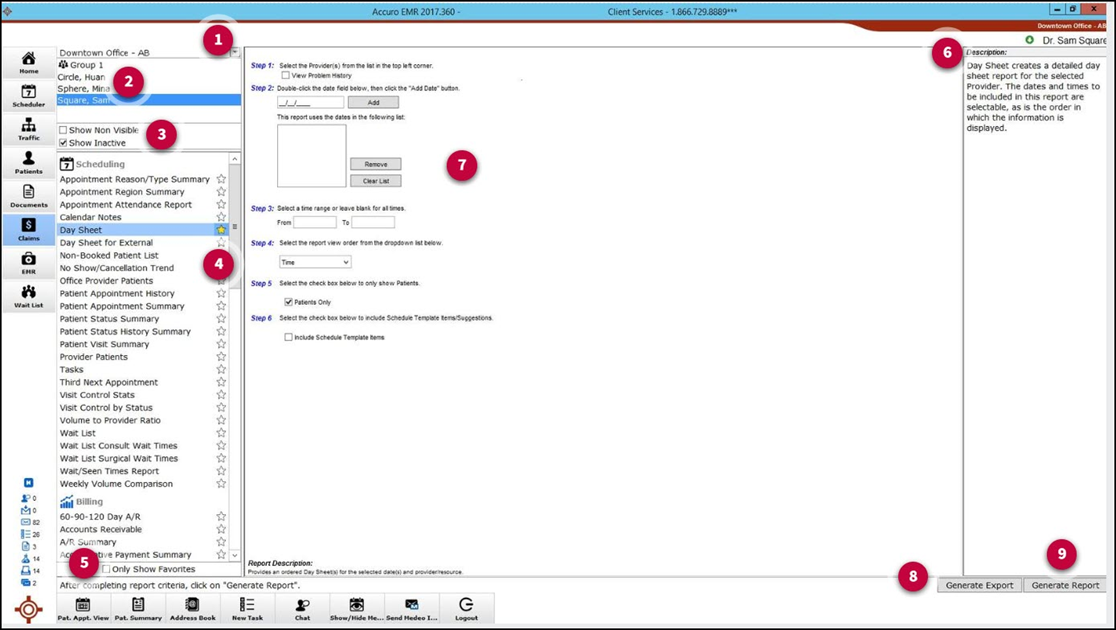The image size is (1116, 630).
Task: Open the Chat tool
Action: click(x=302, y=608)
